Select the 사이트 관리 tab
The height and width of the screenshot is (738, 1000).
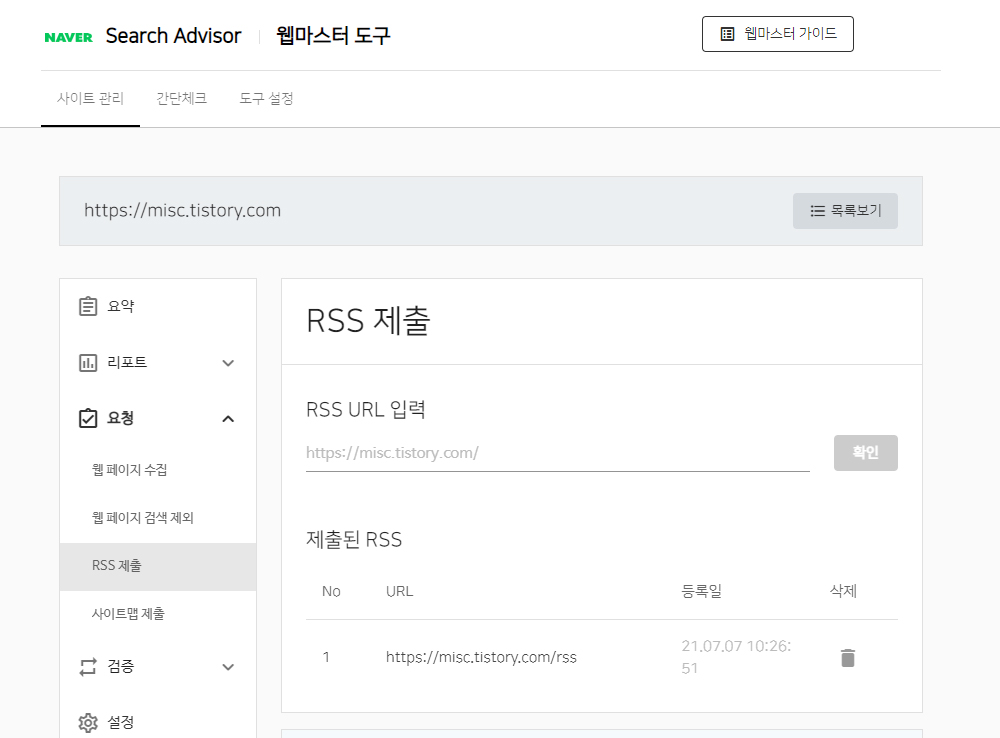click(90, 98)
